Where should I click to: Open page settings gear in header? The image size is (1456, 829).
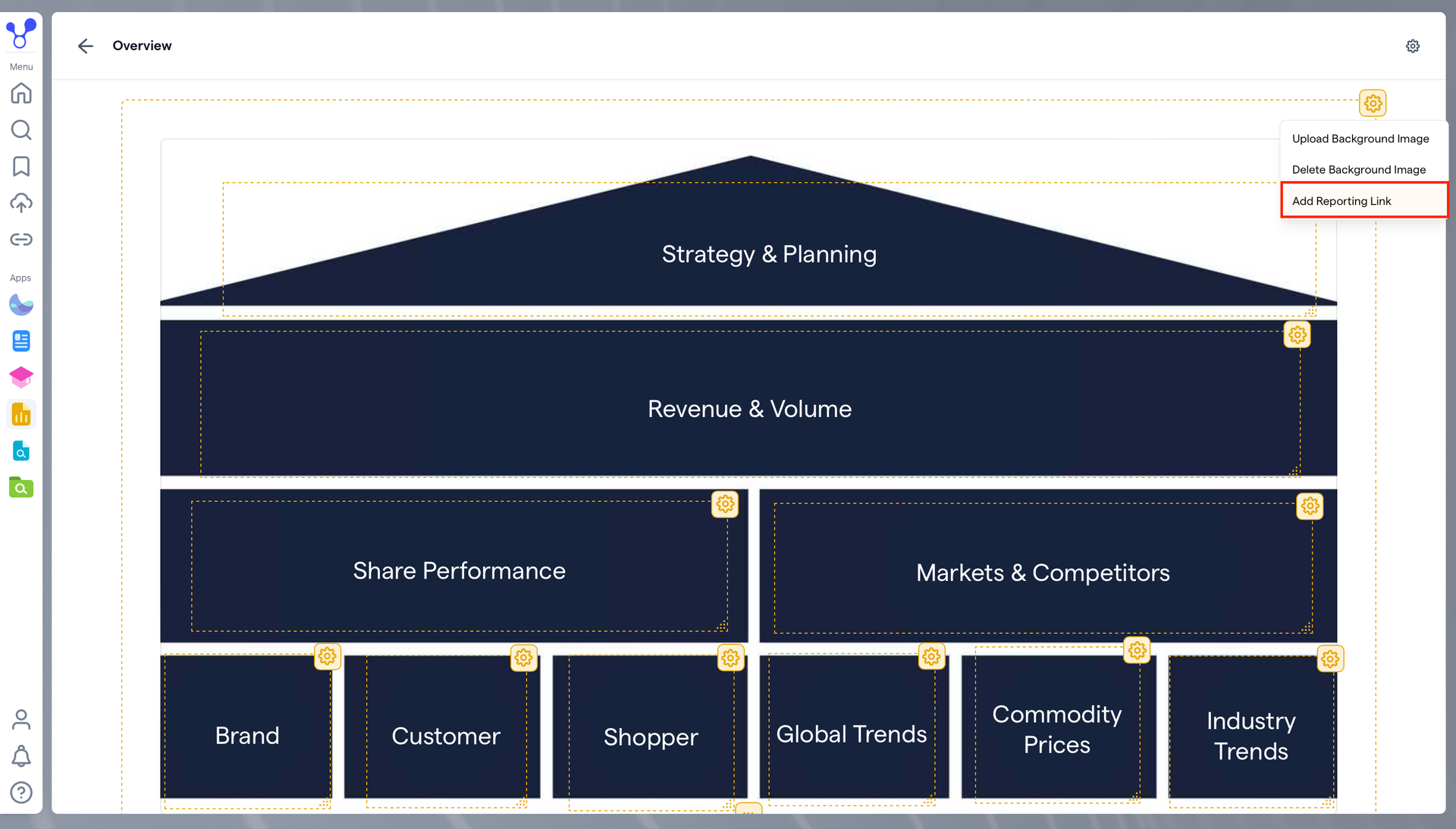click(x=1413, y=46)
